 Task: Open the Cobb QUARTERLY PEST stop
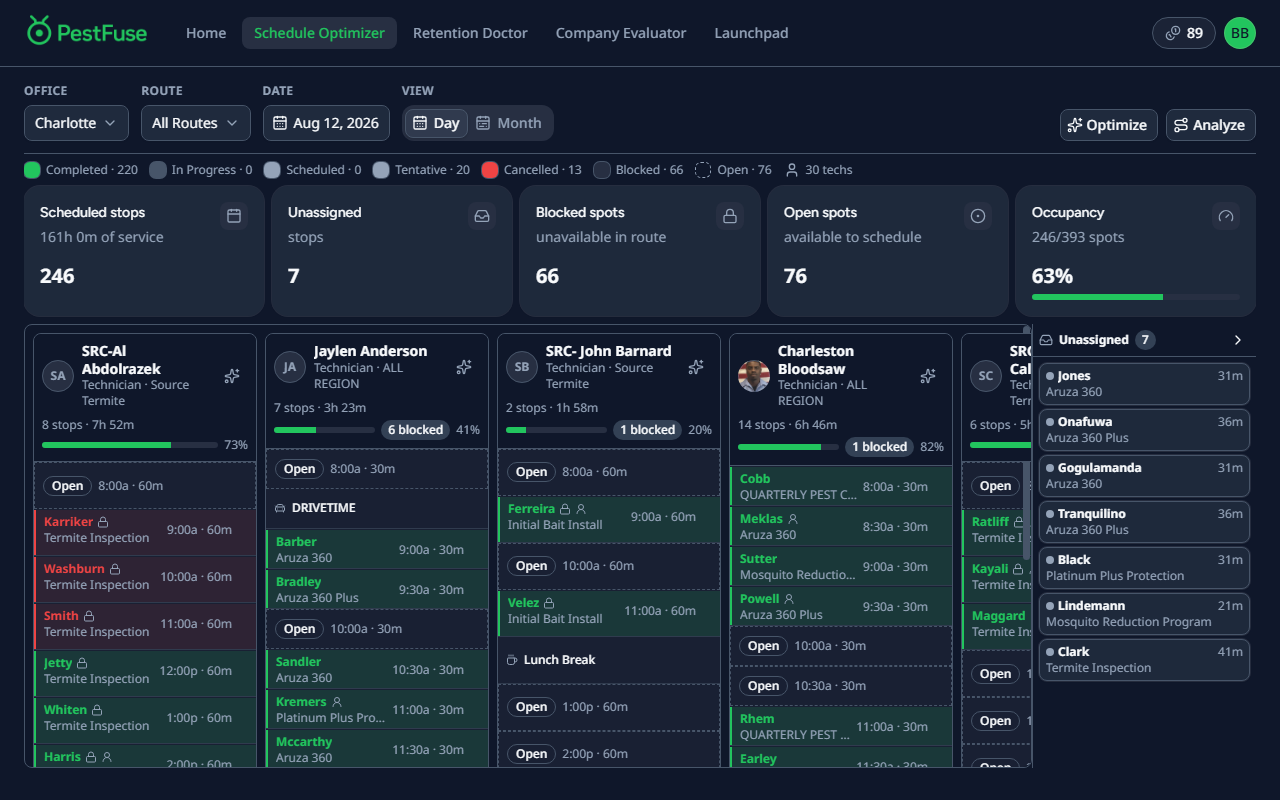(x=841, y=486)
